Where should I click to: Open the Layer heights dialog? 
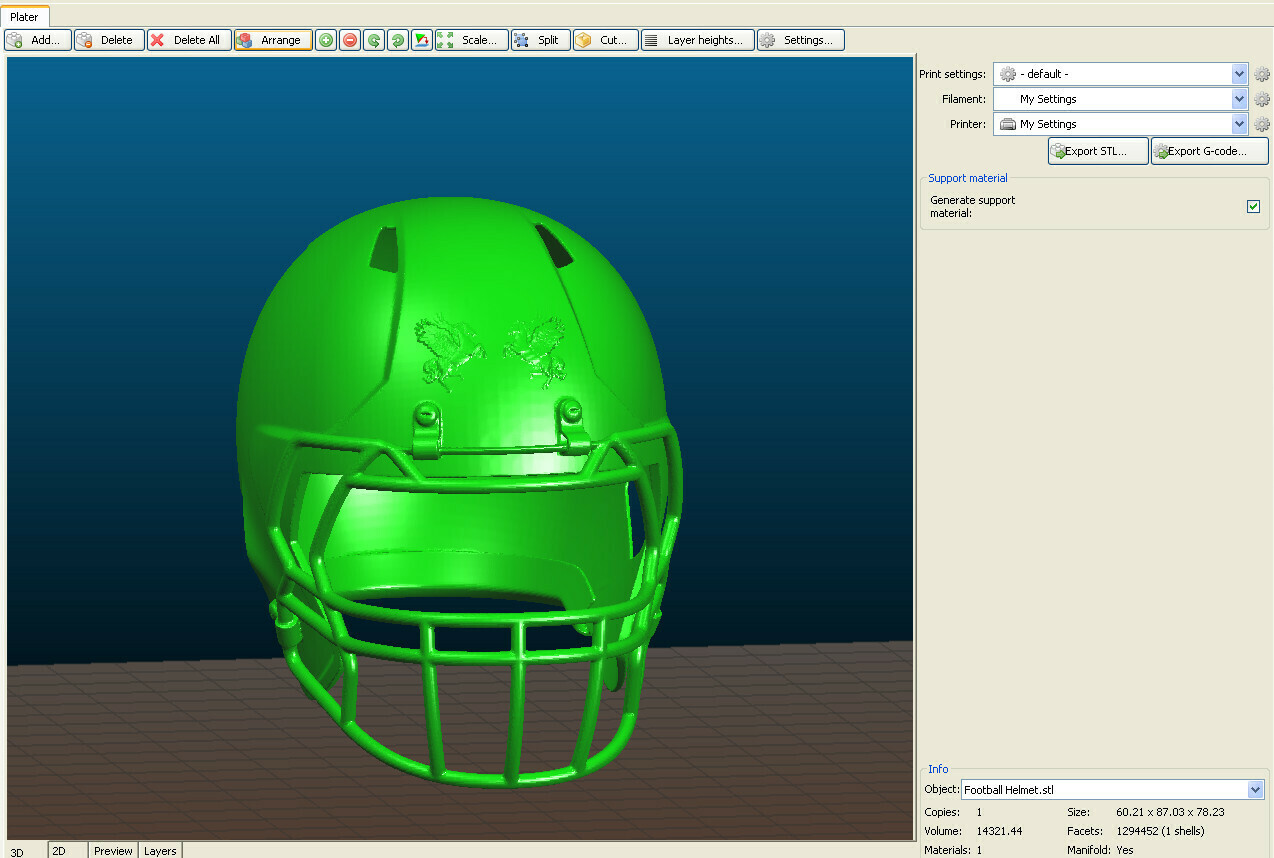[x=697, y=40]
